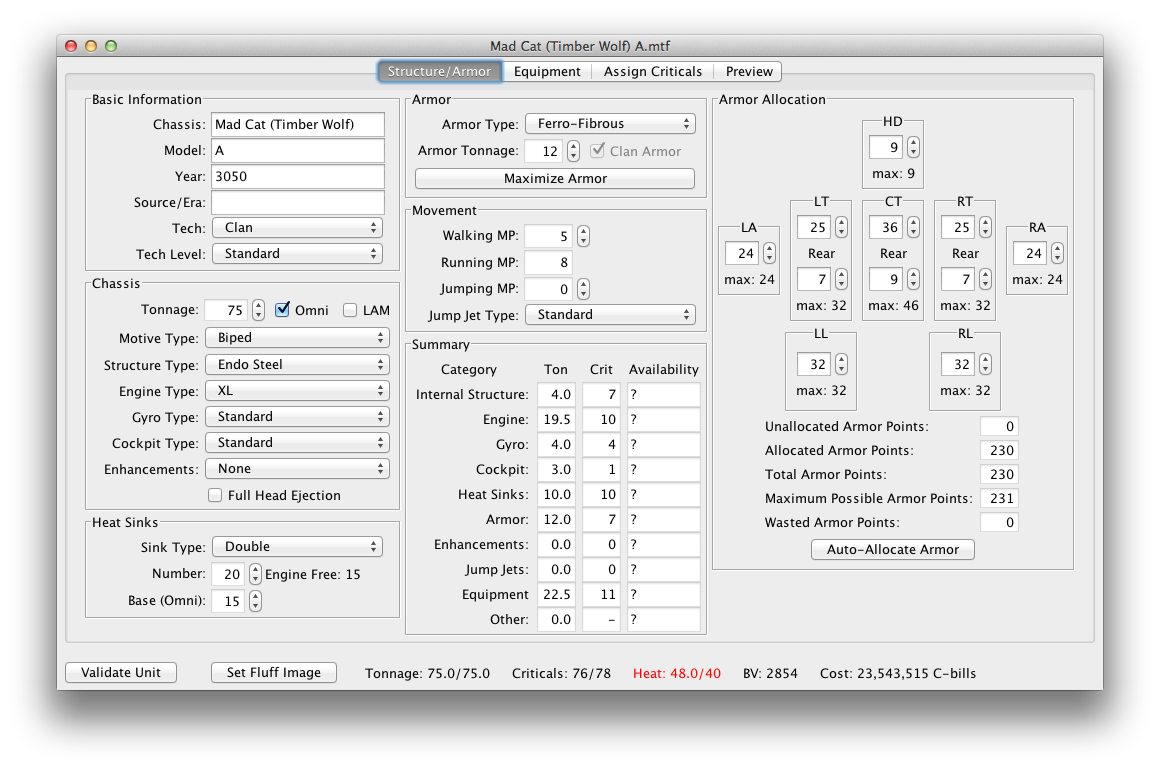Click the LT Rear armor stepper
The width and height of the screenshot is (1160, 769).
coord(841,279)
